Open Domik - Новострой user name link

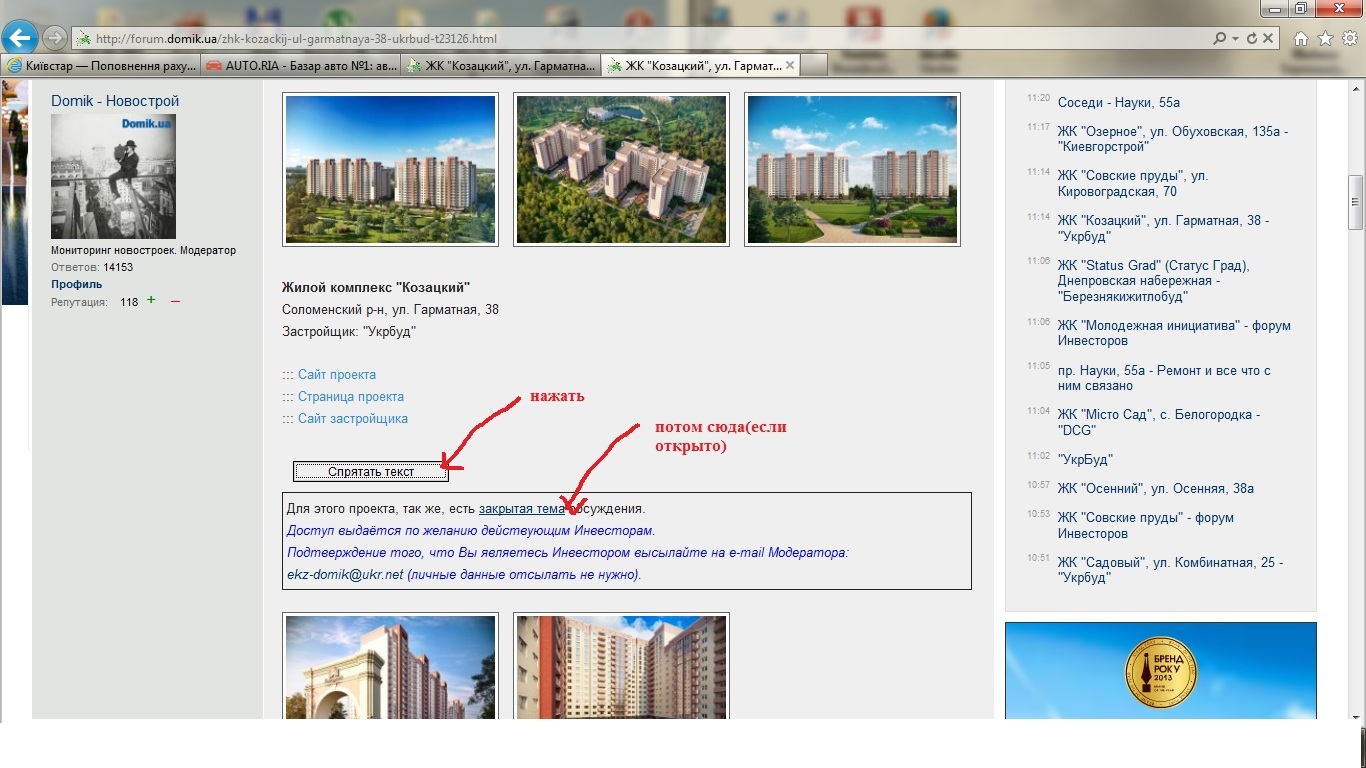click(115, 101)
